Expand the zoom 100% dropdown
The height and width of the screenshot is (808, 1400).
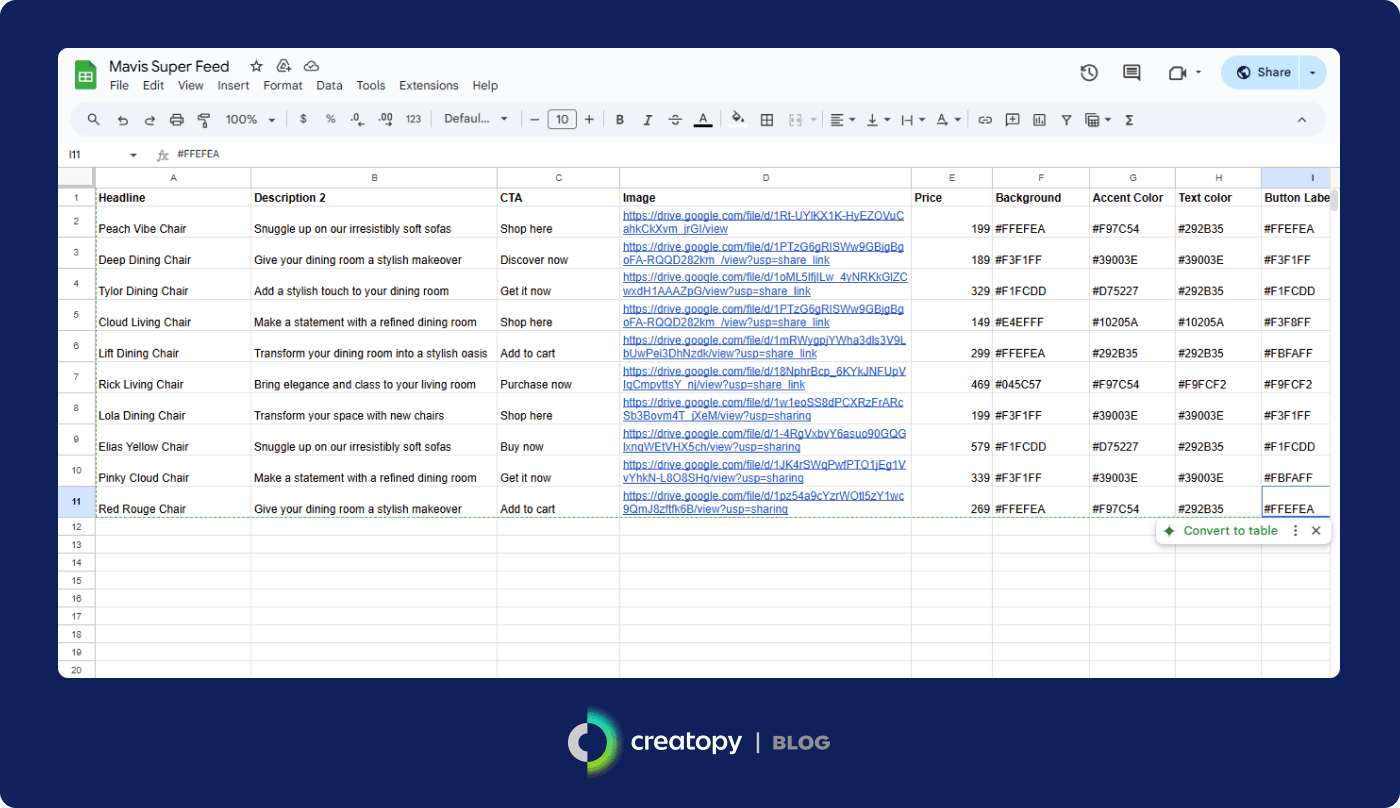tap(250, 120)
